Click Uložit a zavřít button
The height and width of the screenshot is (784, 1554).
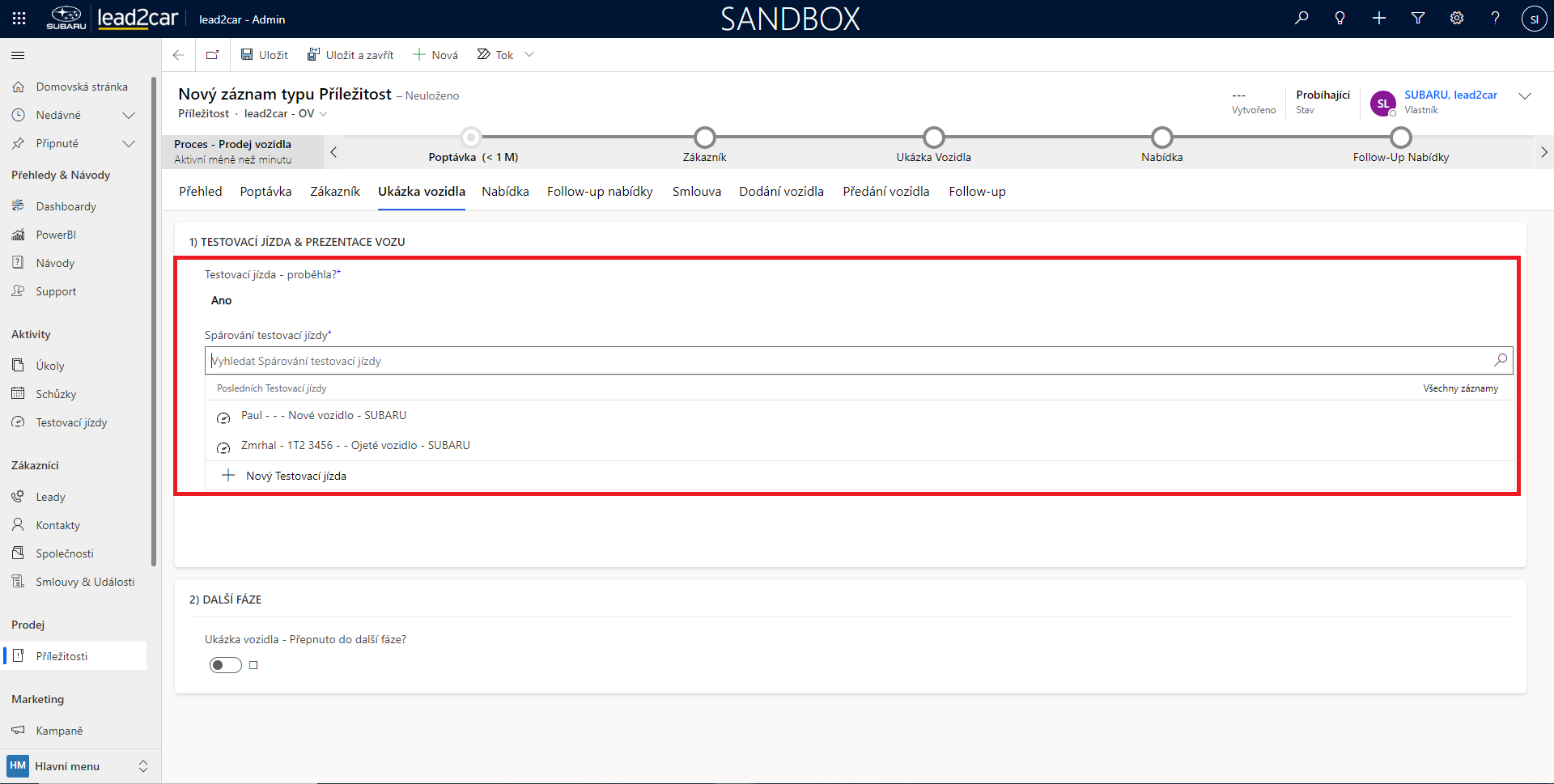(x=350, y=55)
